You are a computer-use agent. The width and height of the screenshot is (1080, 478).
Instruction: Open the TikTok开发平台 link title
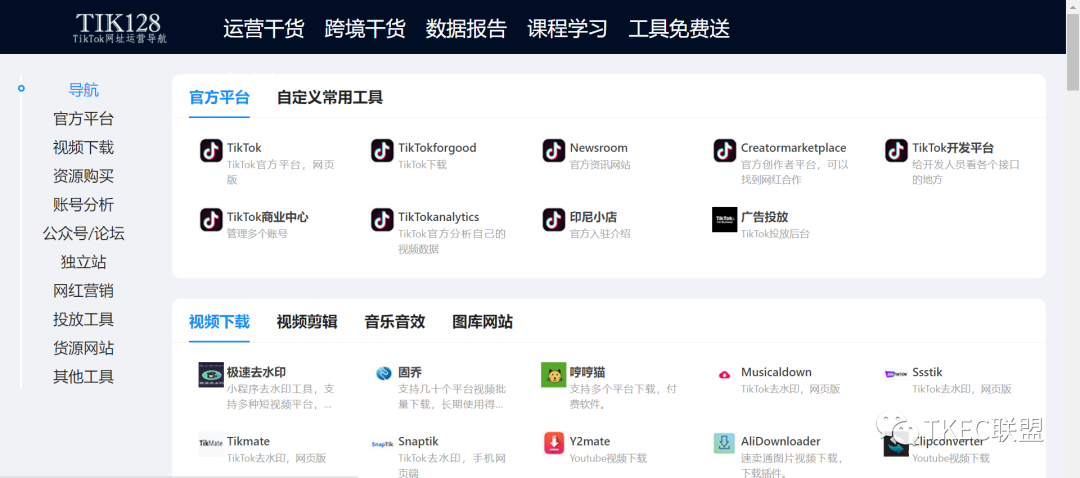click(x=953, y=148)
